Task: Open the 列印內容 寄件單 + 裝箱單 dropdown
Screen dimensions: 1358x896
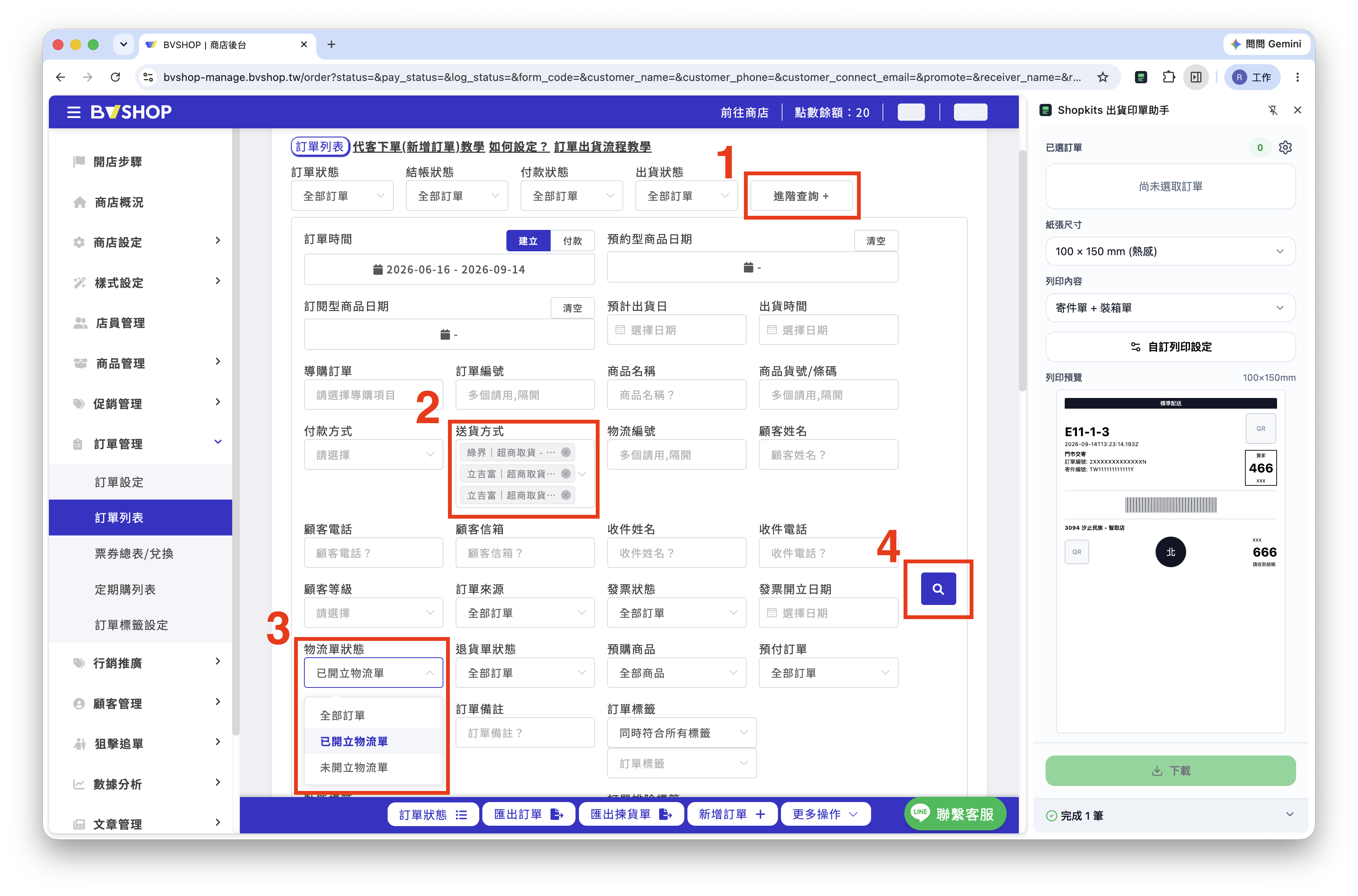Action: (x=1170, y=308)
